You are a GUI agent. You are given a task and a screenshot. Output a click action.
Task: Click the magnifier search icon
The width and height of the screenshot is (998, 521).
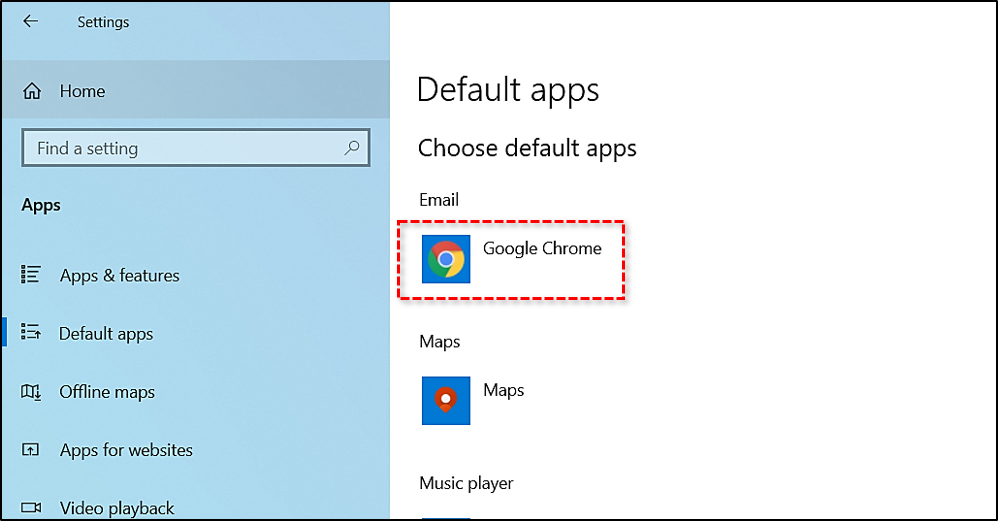point(351,148)
